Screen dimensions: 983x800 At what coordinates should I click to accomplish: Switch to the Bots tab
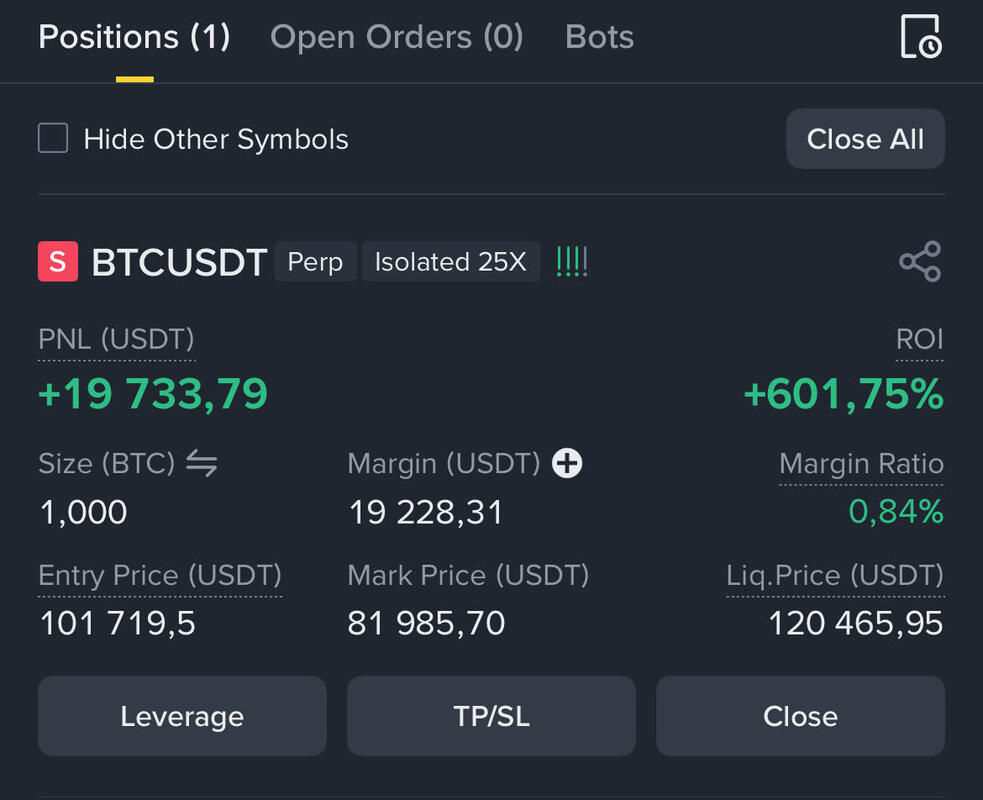[x=599, y=37]
